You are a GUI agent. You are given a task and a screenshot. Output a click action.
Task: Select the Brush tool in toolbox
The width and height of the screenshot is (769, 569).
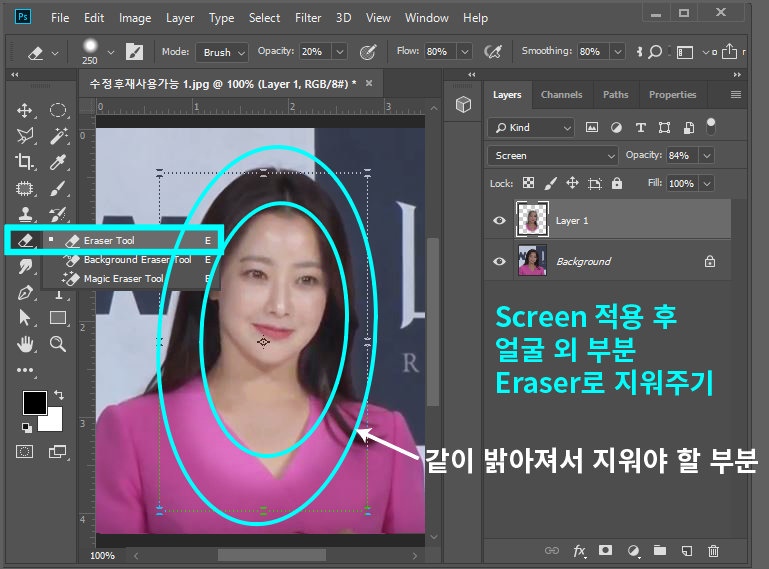pyautogui.click(x=58, y=188)
